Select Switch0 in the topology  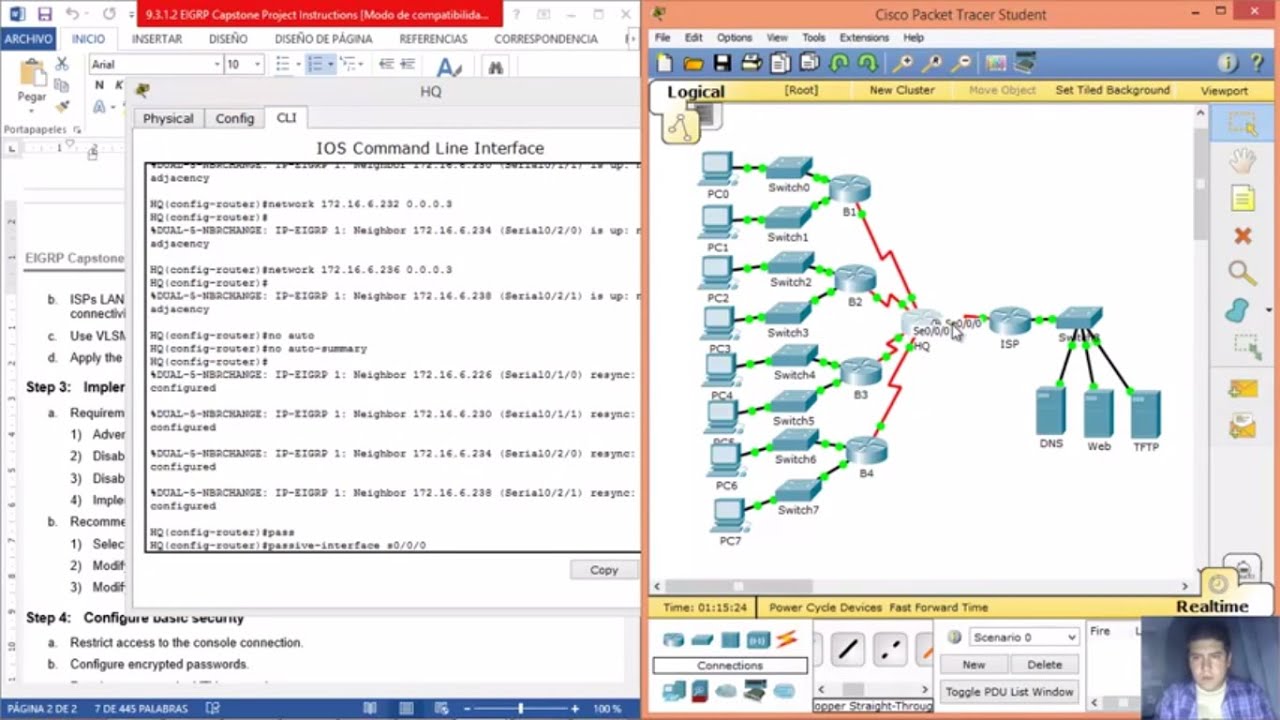click(x=790, y=168)
